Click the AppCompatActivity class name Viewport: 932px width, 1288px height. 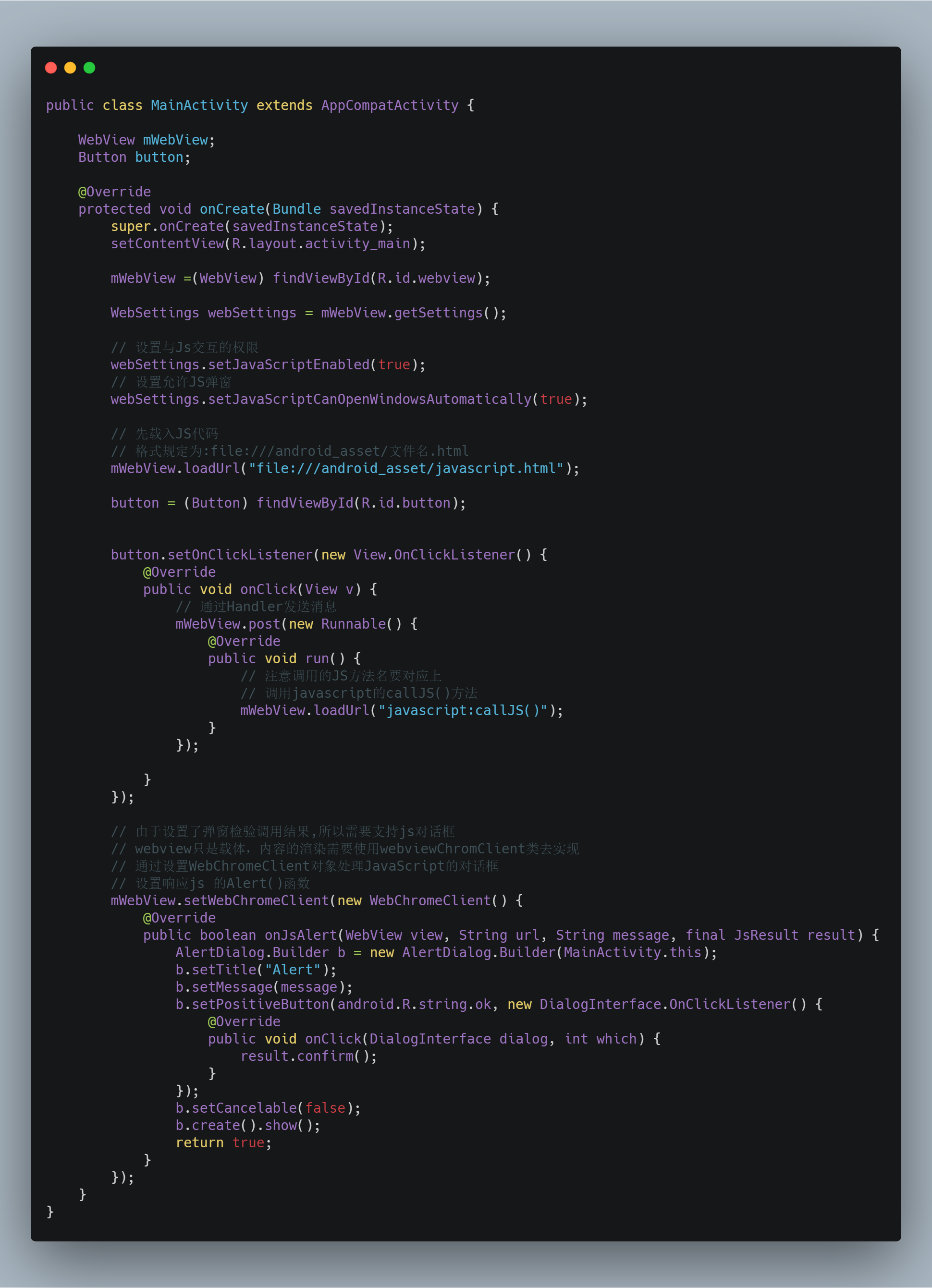tap(390, 106)
